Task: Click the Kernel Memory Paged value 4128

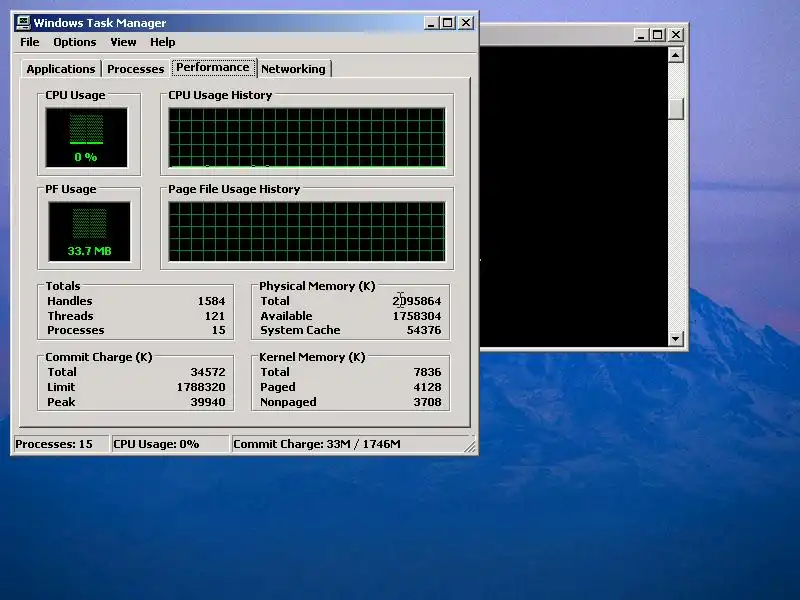Action: (428, 387)
